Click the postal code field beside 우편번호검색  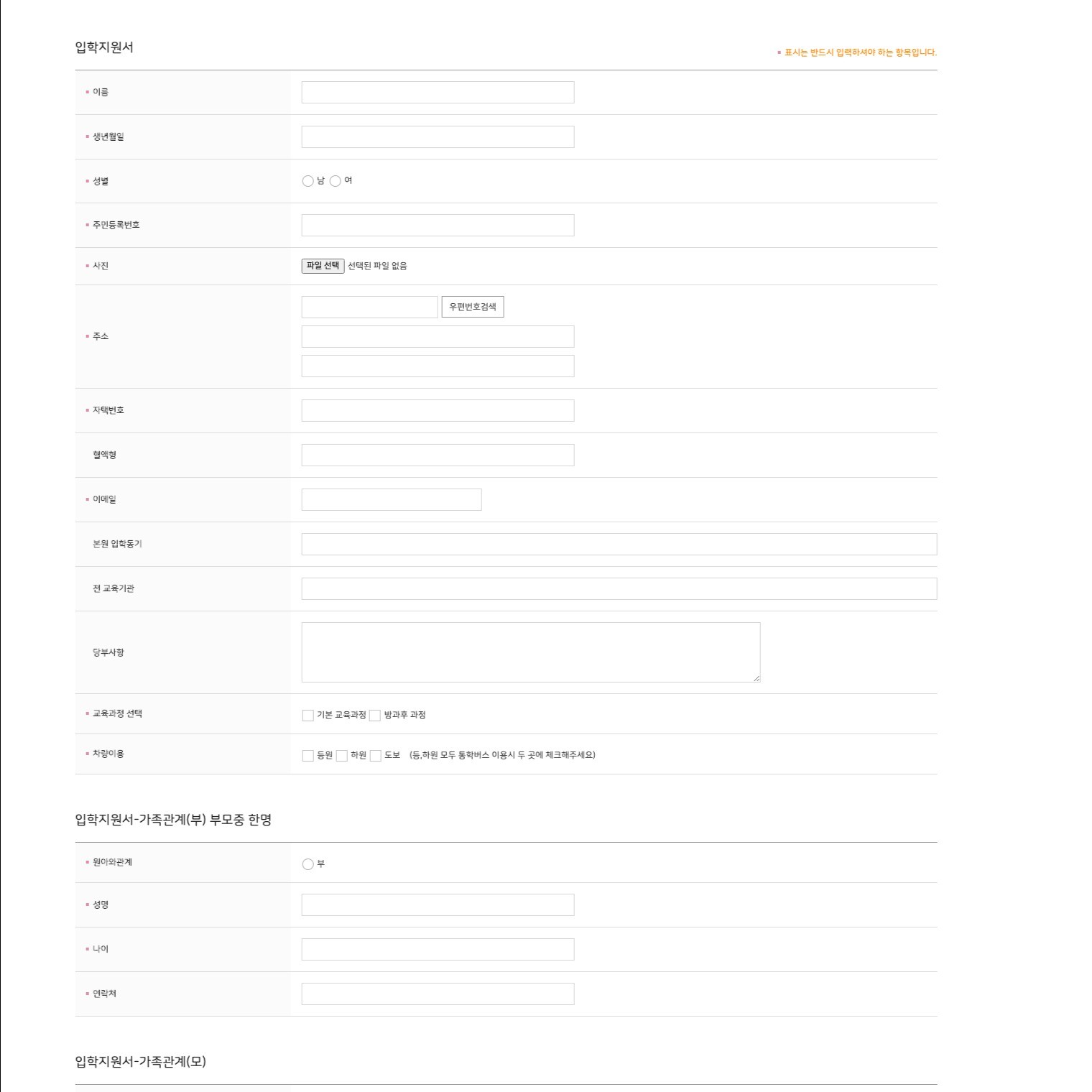coord(369,307)
